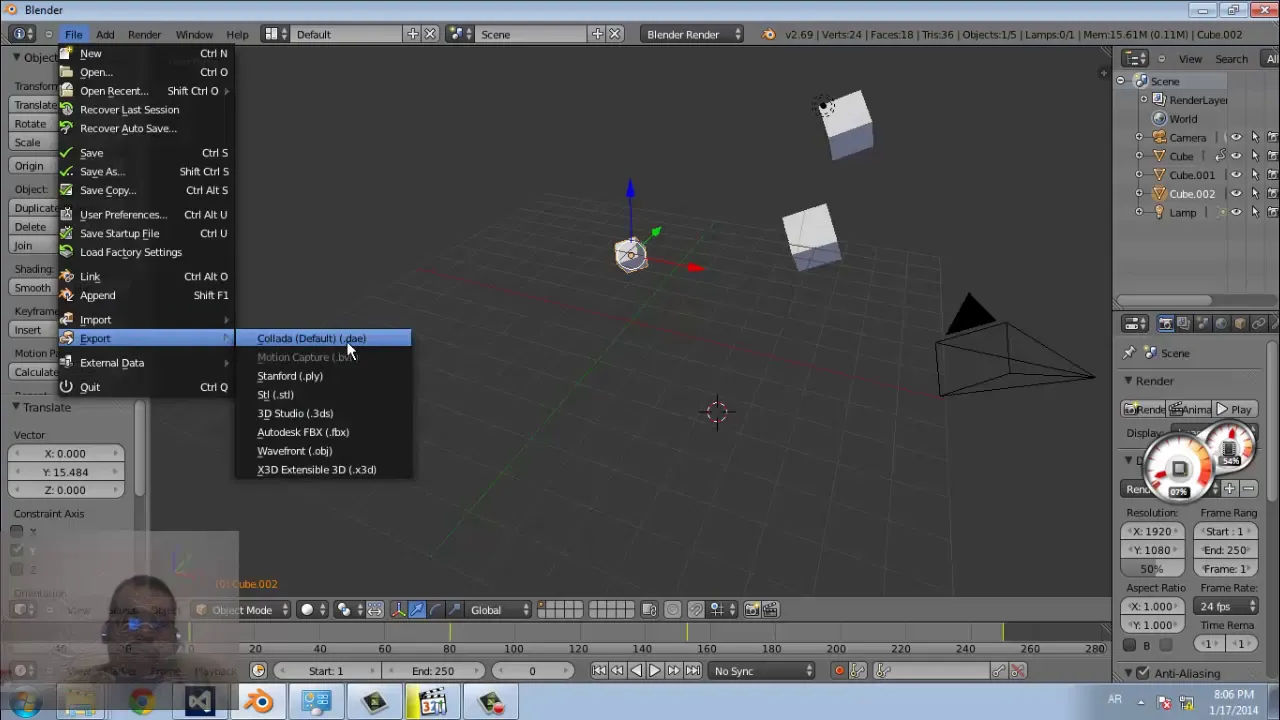The image size is (1280, 720).
Task: Toggle the 3D manipulator widget icon
Action: pyautogui.click(x=398, y=610)
